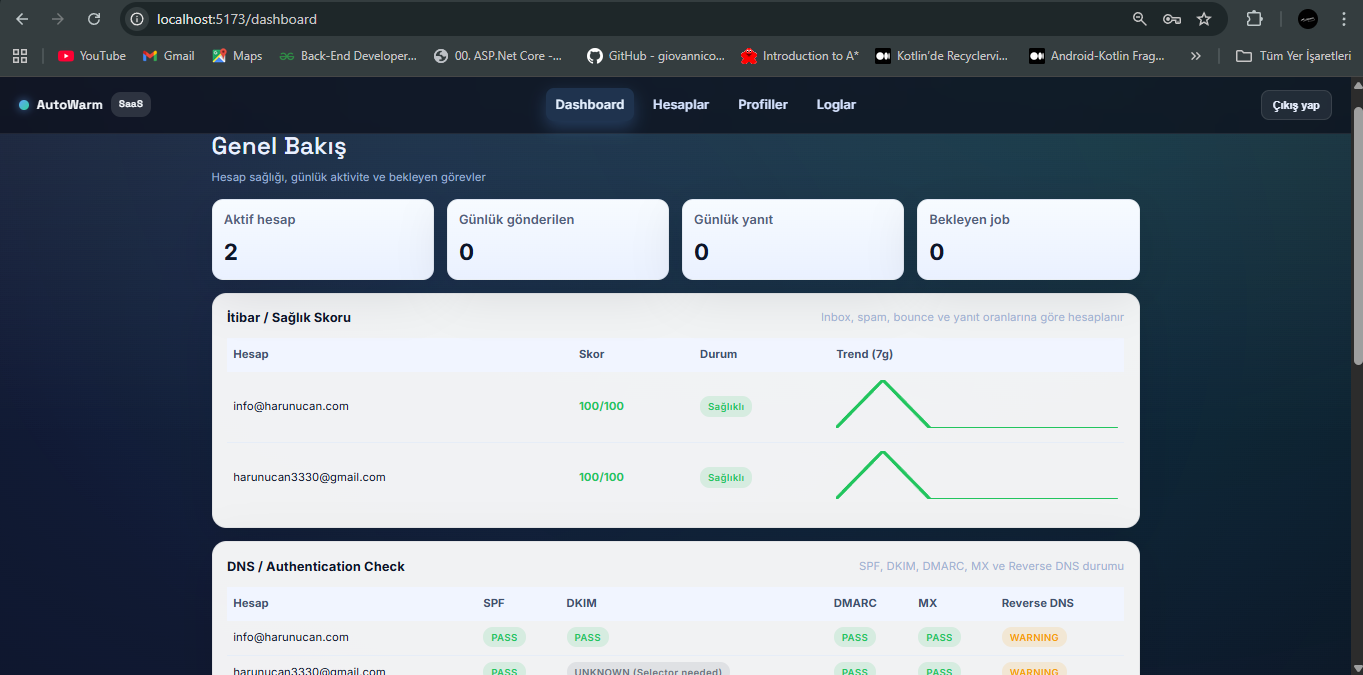
Task: Open the Chrome extensions puzzle icon
Action: 1254,19
